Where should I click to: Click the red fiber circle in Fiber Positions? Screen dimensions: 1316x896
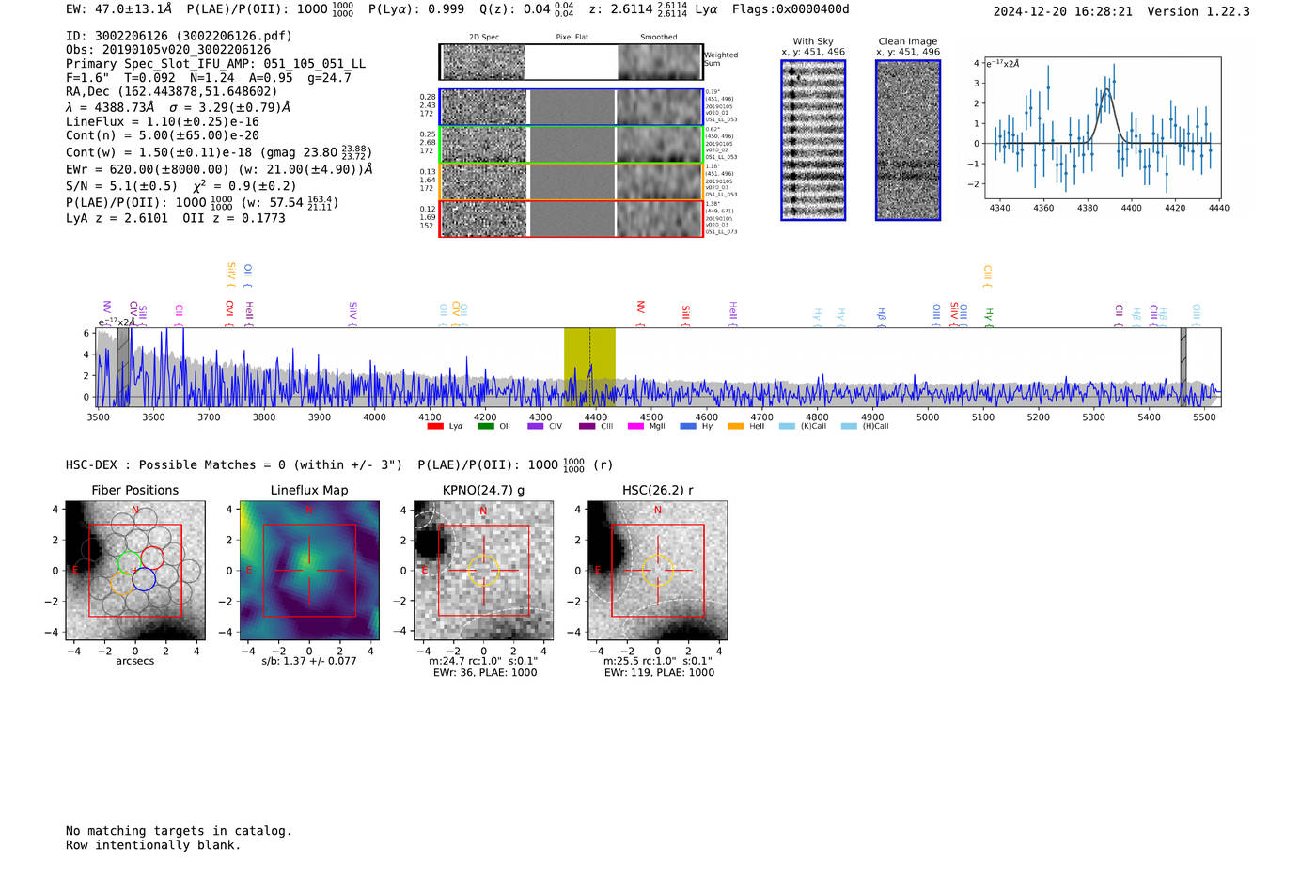[x=152, y=558]
